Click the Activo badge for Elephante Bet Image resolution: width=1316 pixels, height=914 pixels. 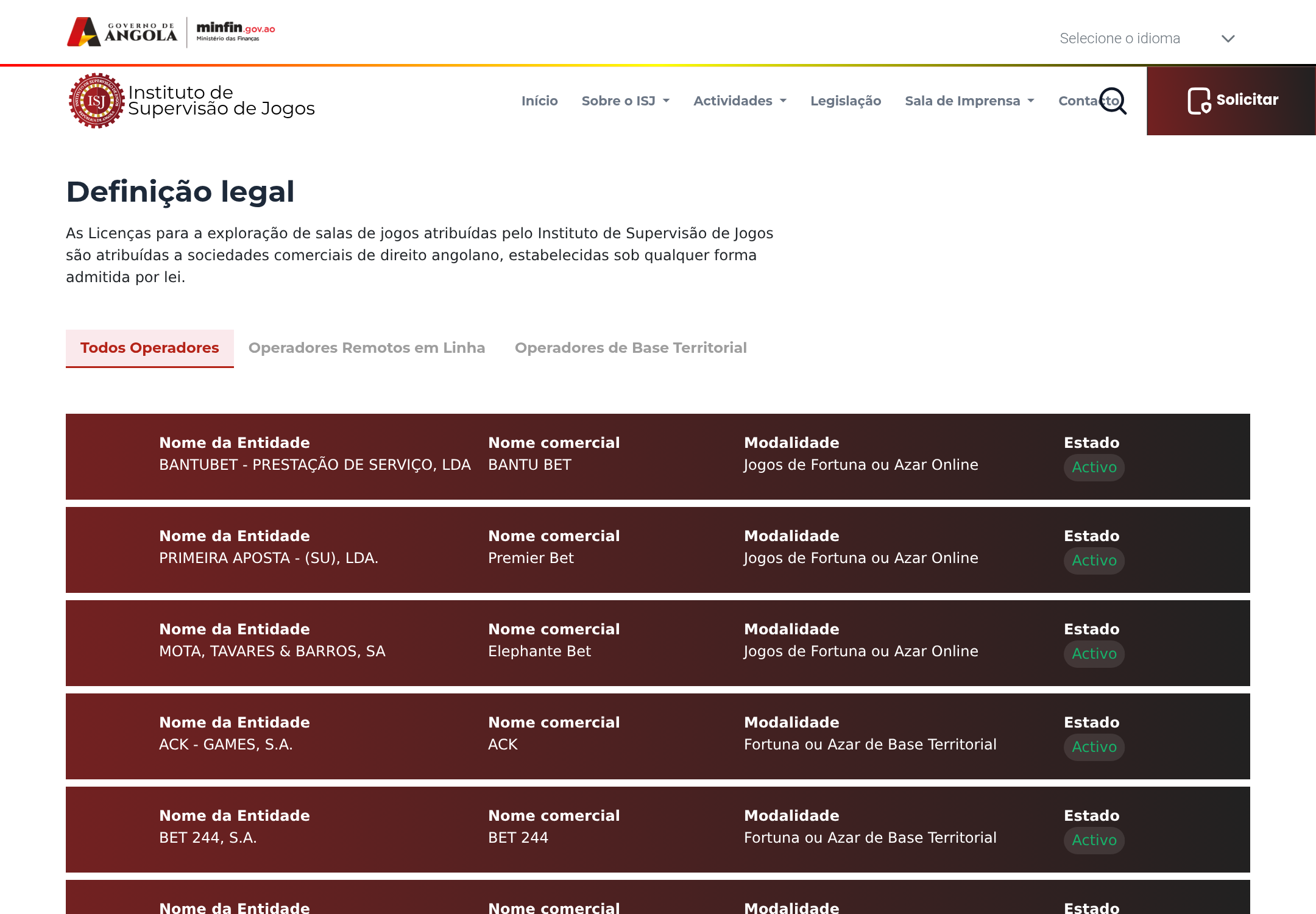click(1094, 654)
